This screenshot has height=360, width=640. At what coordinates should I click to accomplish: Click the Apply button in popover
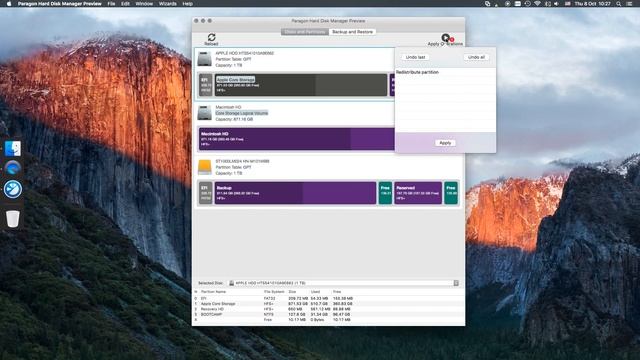click(x=445, y=143)
